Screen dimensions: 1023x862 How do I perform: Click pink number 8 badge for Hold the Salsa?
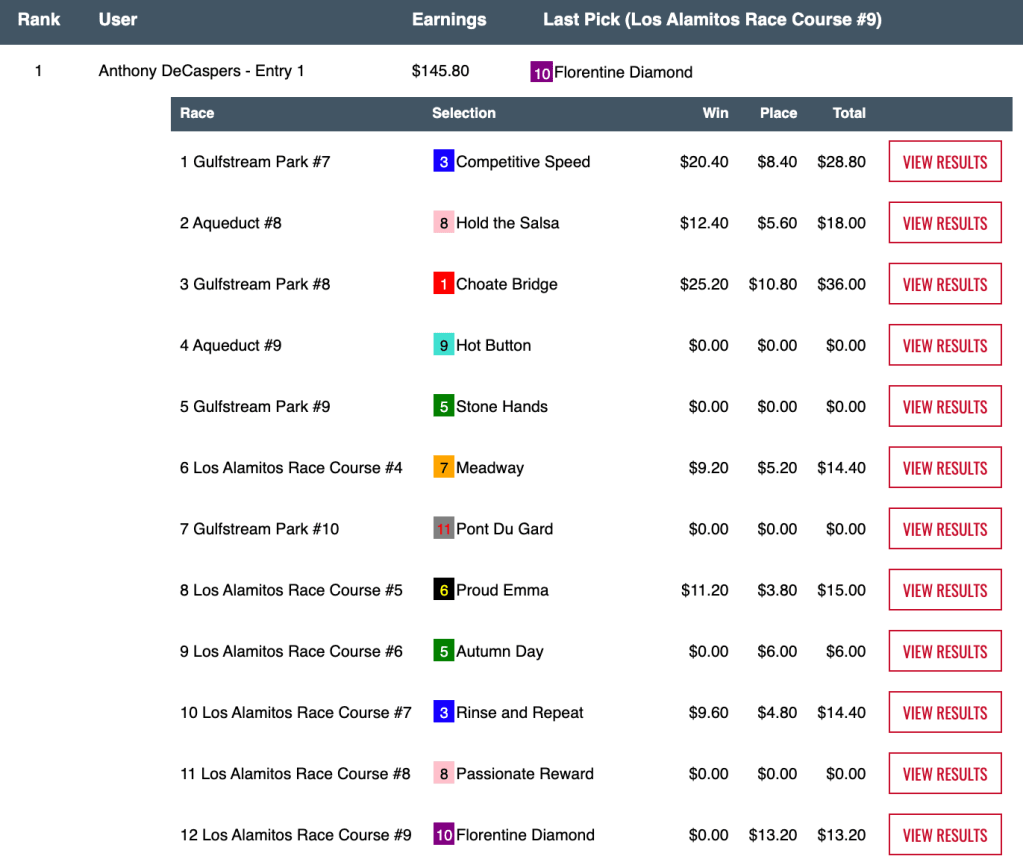point(443,223)
